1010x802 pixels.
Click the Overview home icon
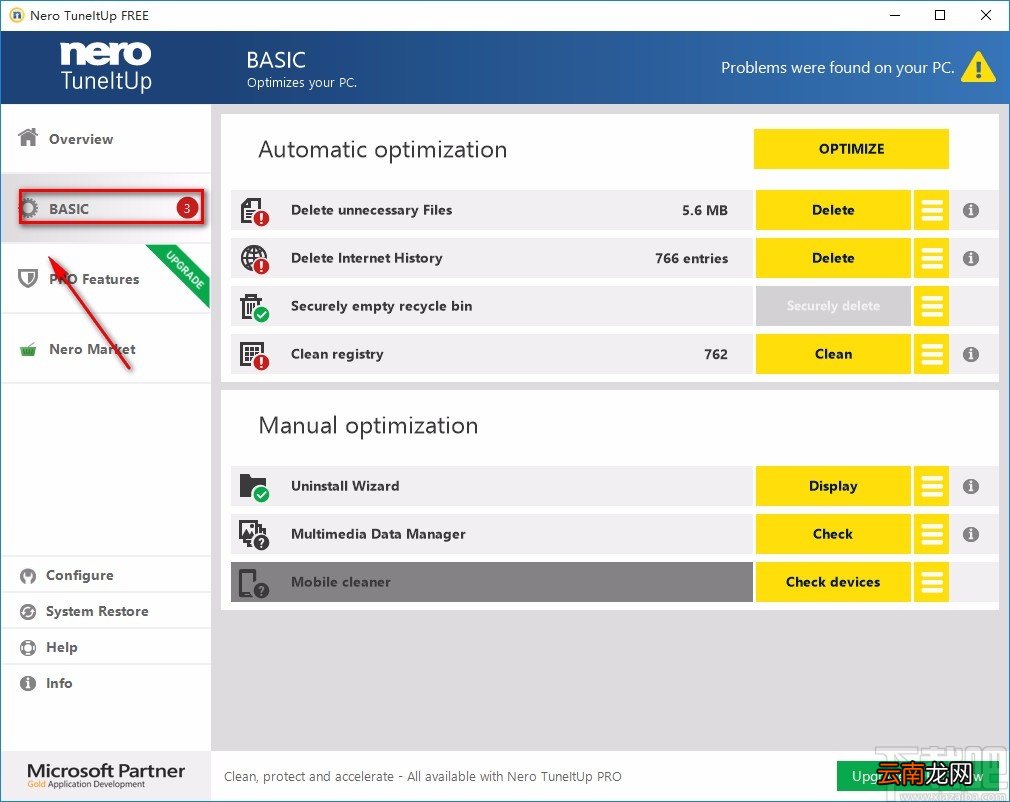tap(28, 137)
